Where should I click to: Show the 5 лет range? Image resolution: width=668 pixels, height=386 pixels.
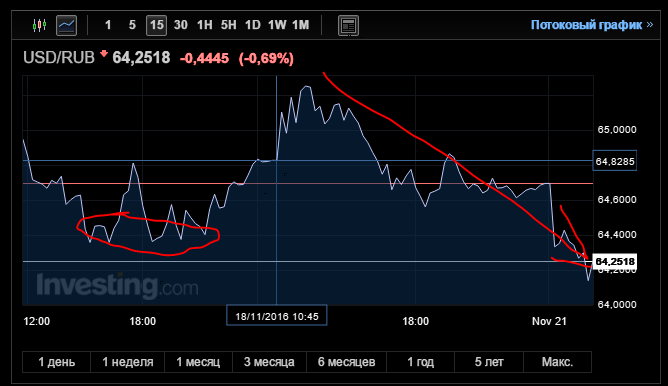coord(489,362)
